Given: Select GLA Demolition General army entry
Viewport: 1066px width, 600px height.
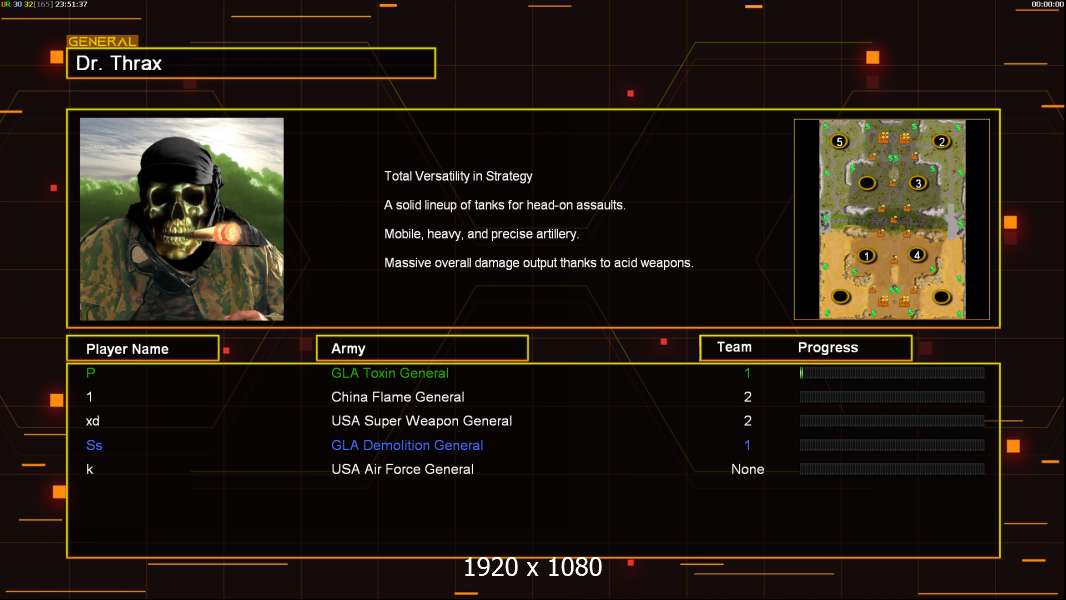Looking at the screenshot, I should tap(407, 445).
